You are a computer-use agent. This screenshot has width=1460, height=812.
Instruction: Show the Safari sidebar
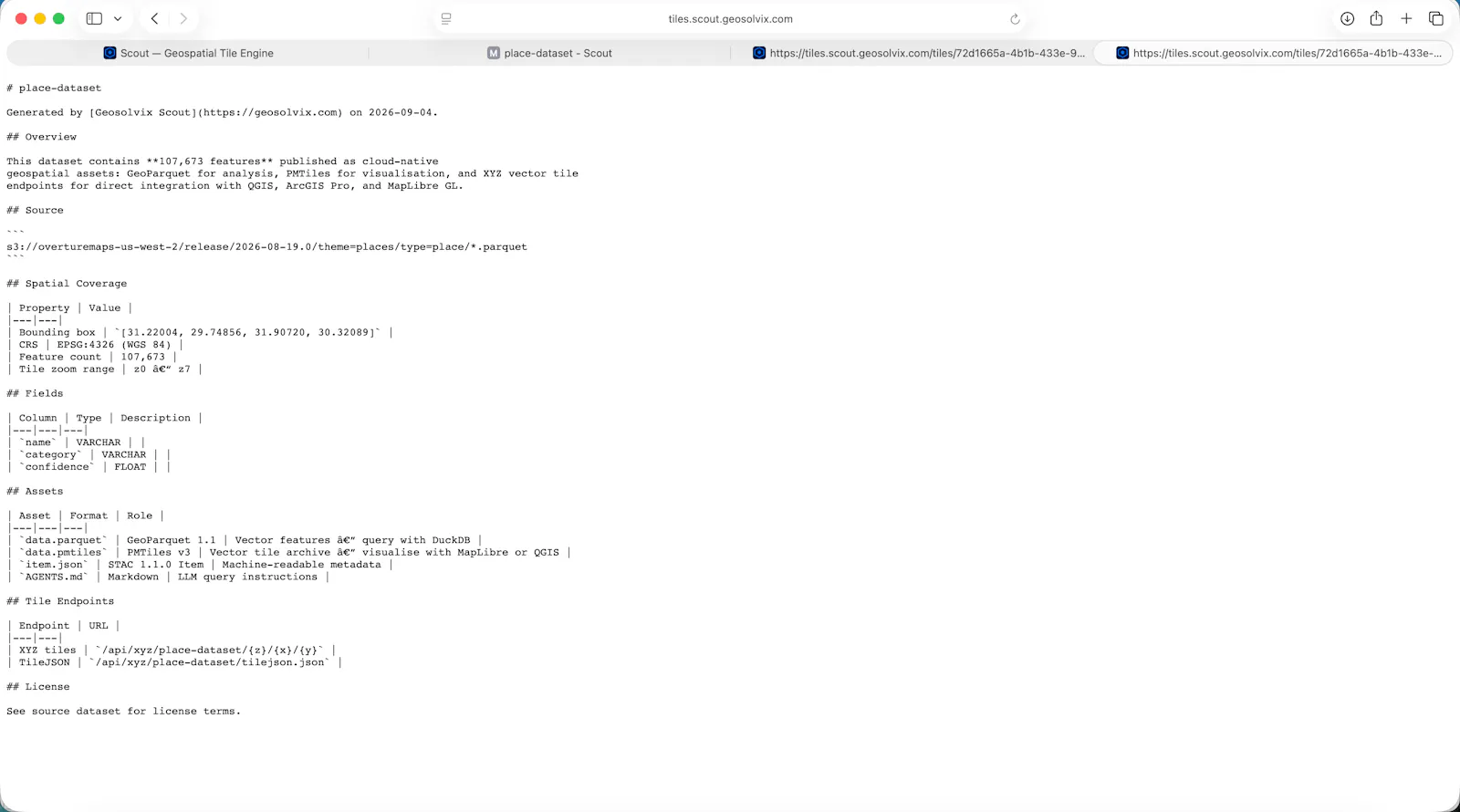[x=94, y=18]
